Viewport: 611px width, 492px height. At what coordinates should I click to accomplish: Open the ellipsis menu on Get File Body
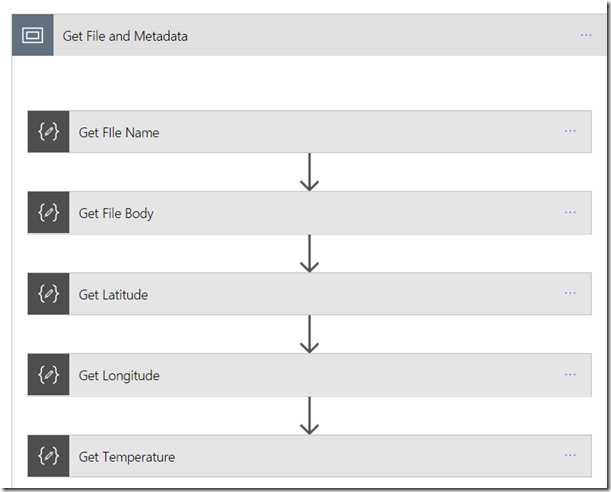tap(570, 212)
